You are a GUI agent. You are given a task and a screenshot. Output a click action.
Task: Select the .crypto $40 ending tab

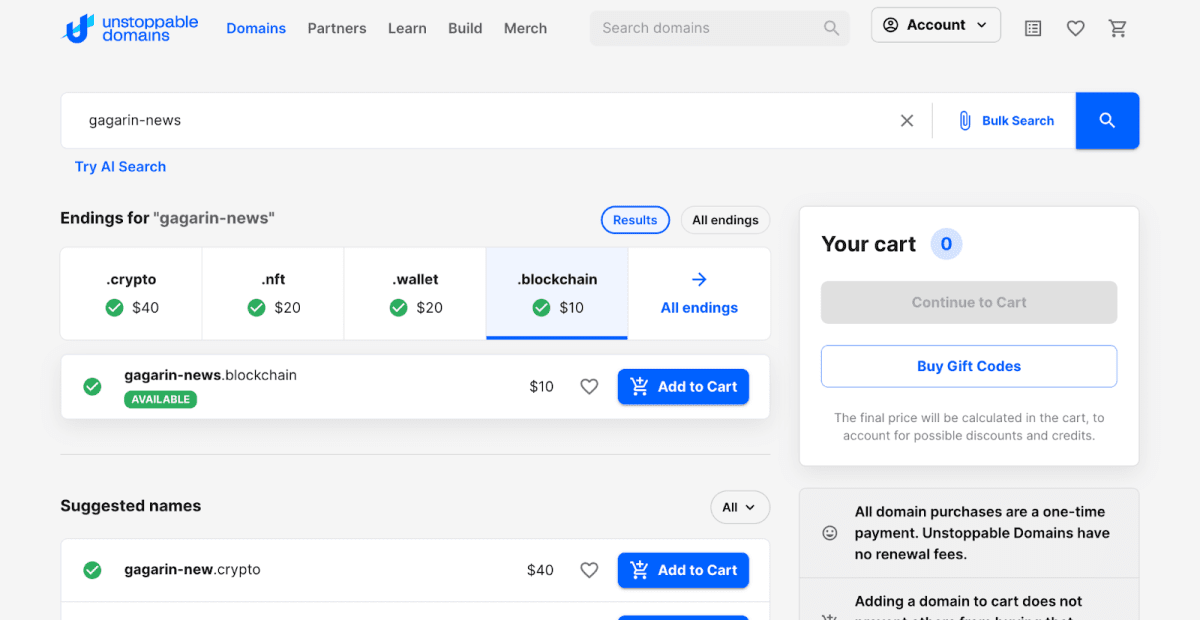click(131, 294)
